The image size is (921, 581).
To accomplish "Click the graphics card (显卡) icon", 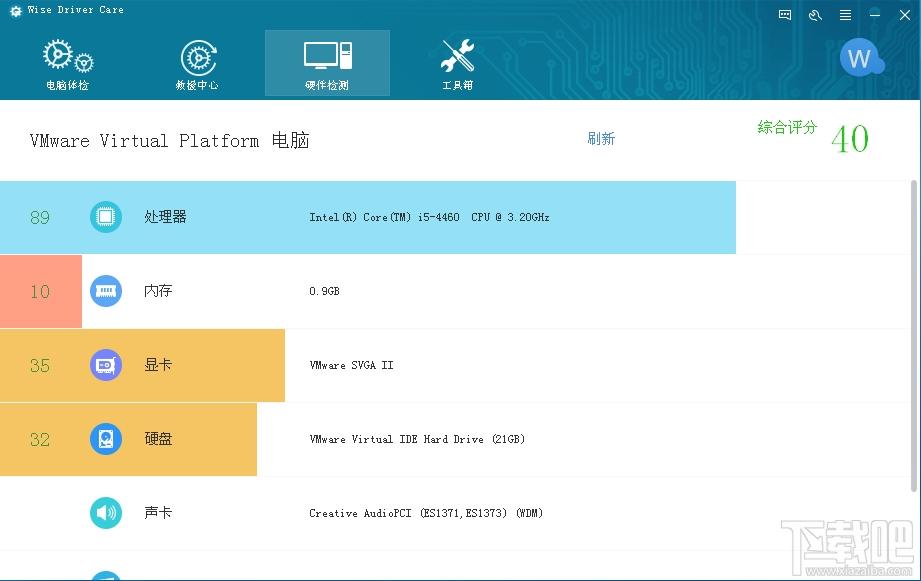I will [106, 365].
